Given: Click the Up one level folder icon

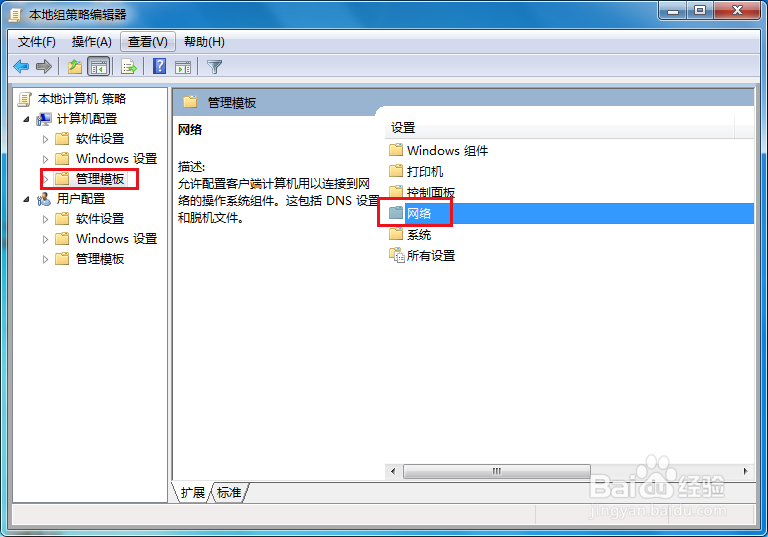Looking at the screenshot, I should [75, 66].
